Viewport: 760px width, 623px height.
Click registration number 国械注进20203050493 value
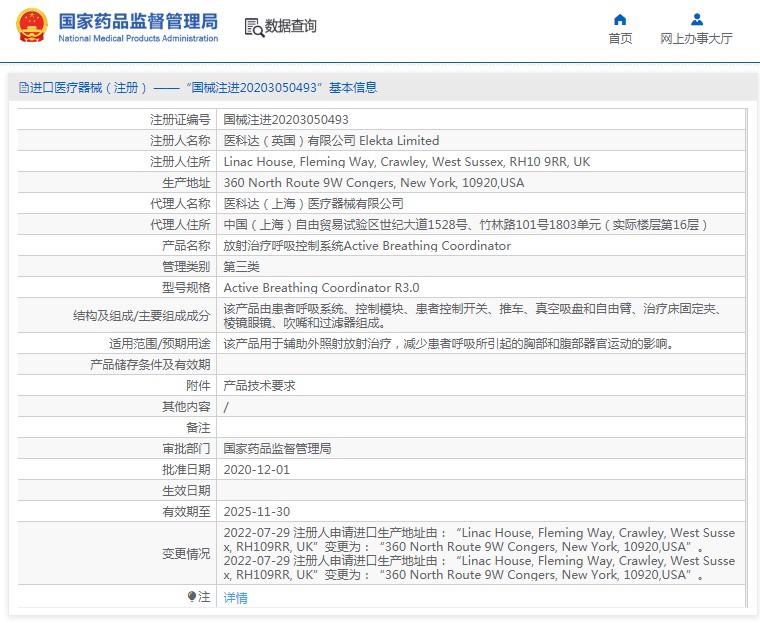click(x=286, y=119)
